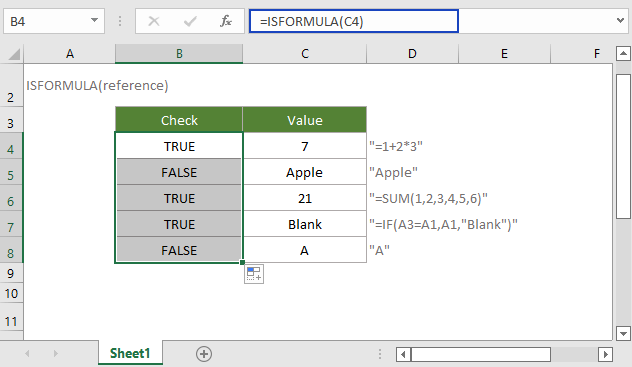Click the Select All corner triangle

point(13,54)
